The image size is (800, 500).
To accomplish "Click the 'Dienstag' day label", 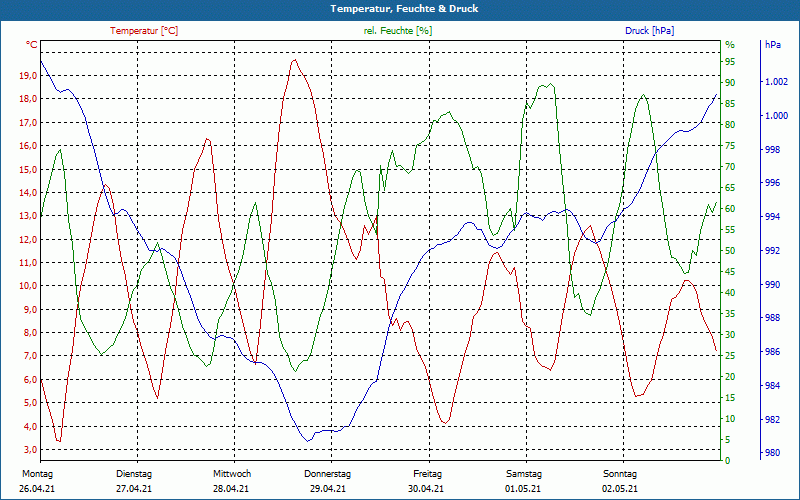I will (x=134, y=474).
